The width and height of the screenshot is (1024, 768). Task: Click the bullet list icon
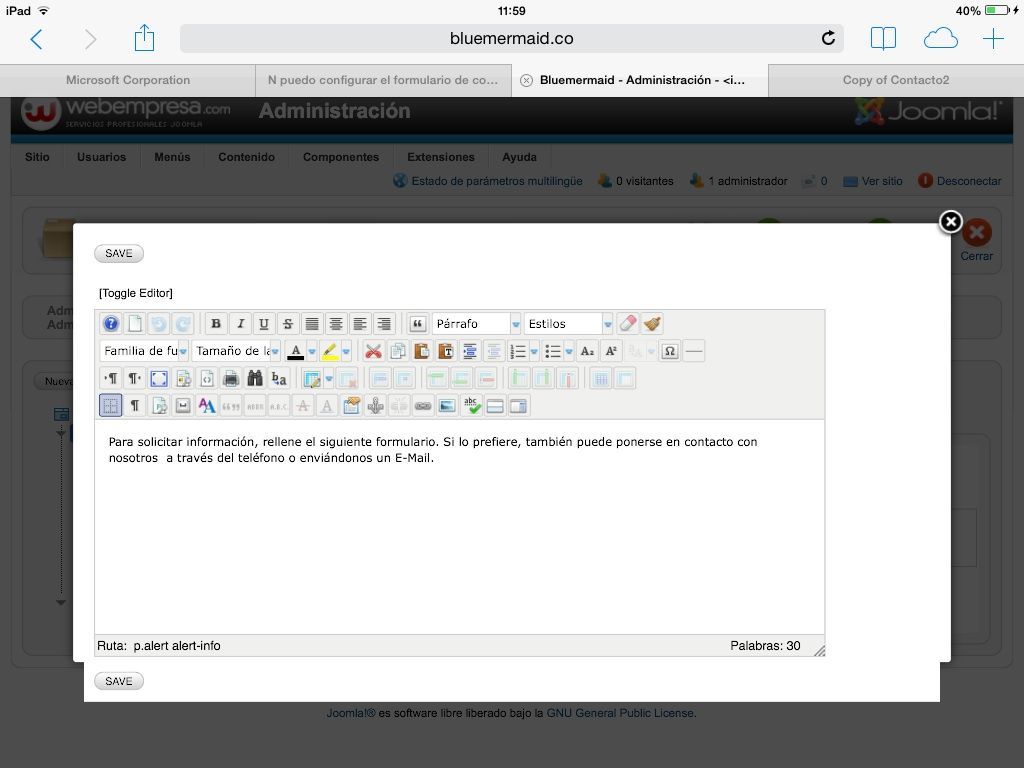(x=552, y=351)
